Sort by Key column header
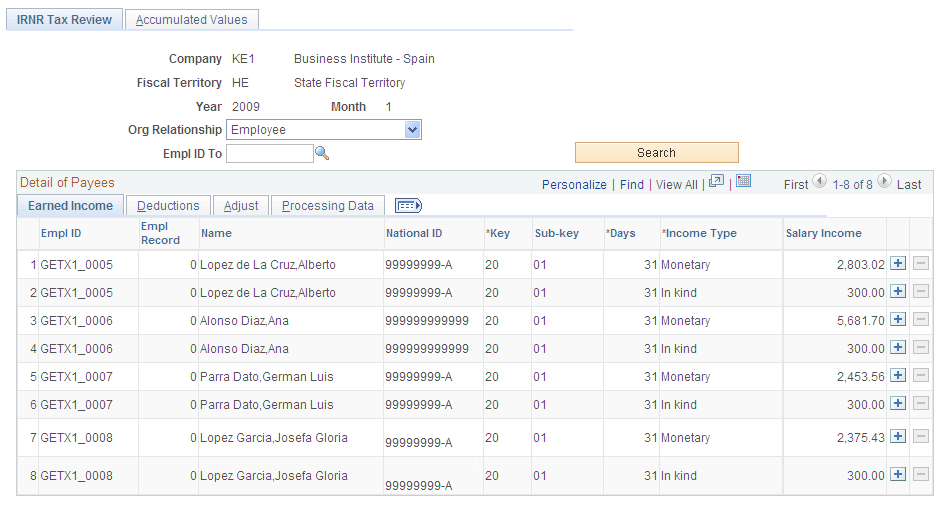 pos(498,234)
